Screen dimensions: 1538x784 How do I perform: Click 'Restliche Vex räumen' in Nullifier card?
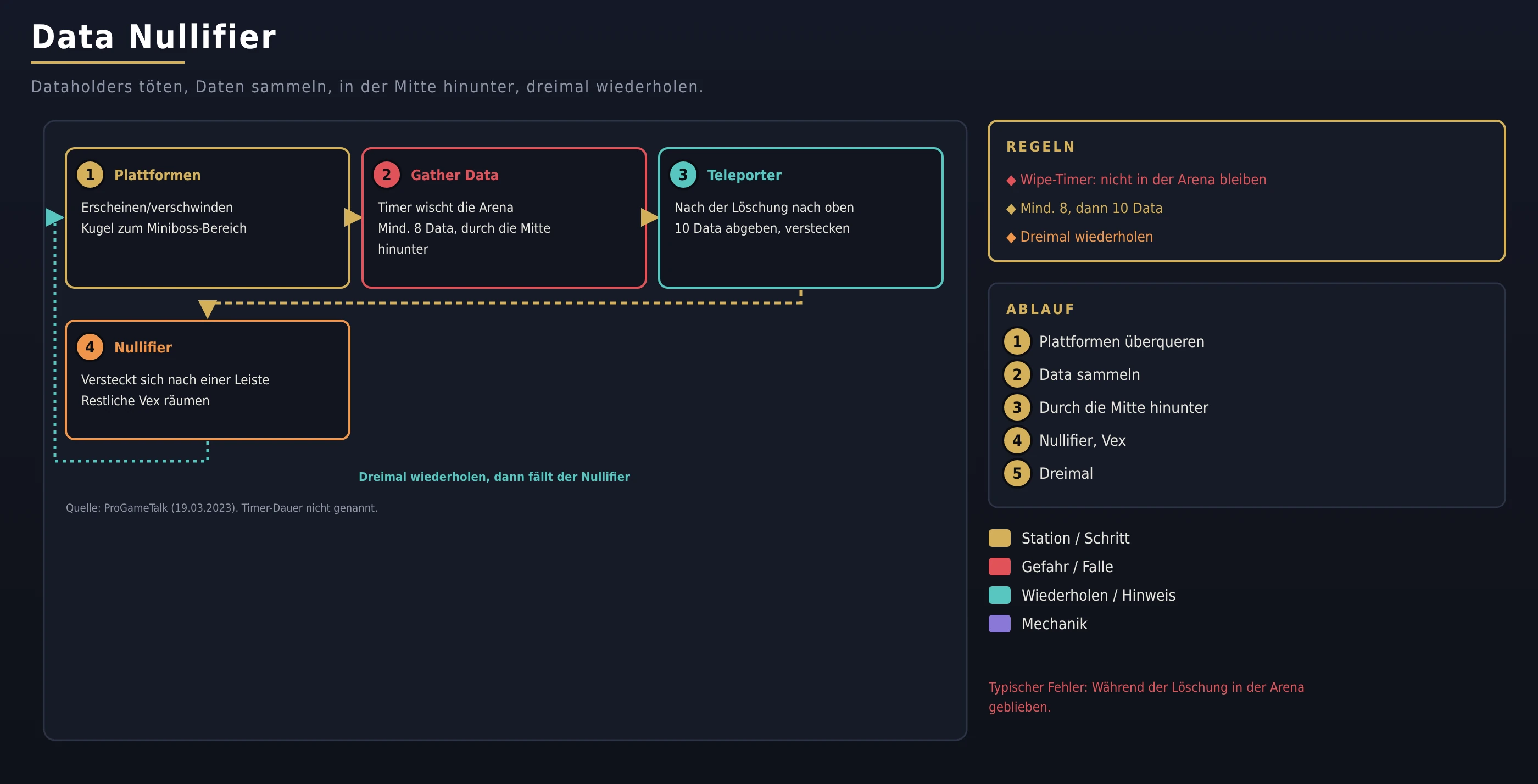145,401
